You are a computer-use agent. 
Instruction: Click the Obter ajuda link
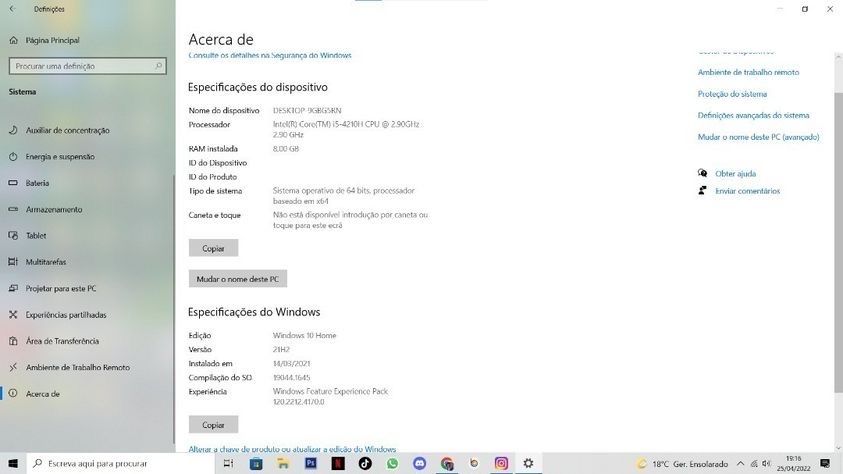pyautogui.click(x=735, y=174)
